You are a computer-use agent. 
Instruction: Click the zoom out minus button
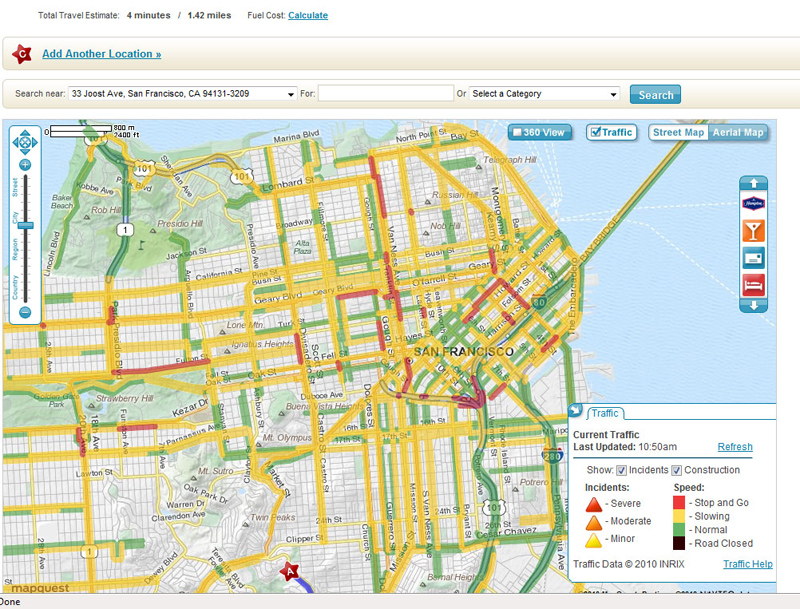(x=25, y=312)
